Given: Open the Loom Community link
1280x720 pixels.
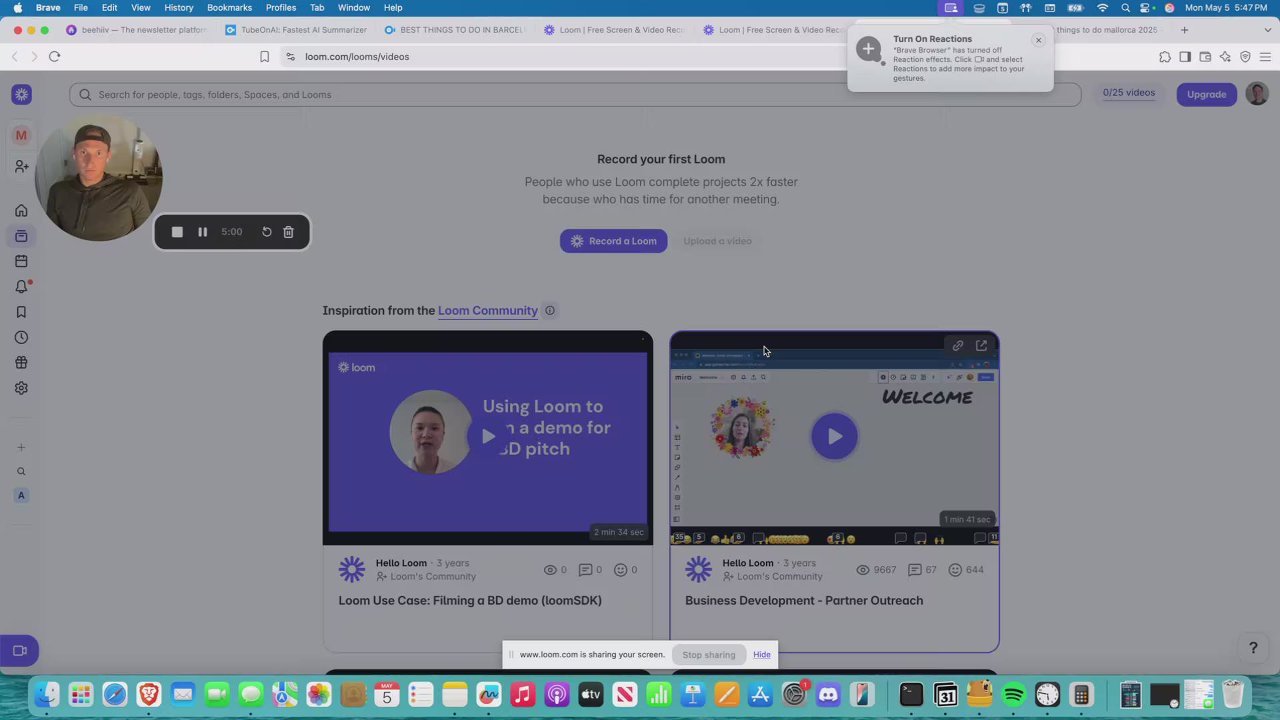Looking at the screenshot, I should tap(488, 310).
